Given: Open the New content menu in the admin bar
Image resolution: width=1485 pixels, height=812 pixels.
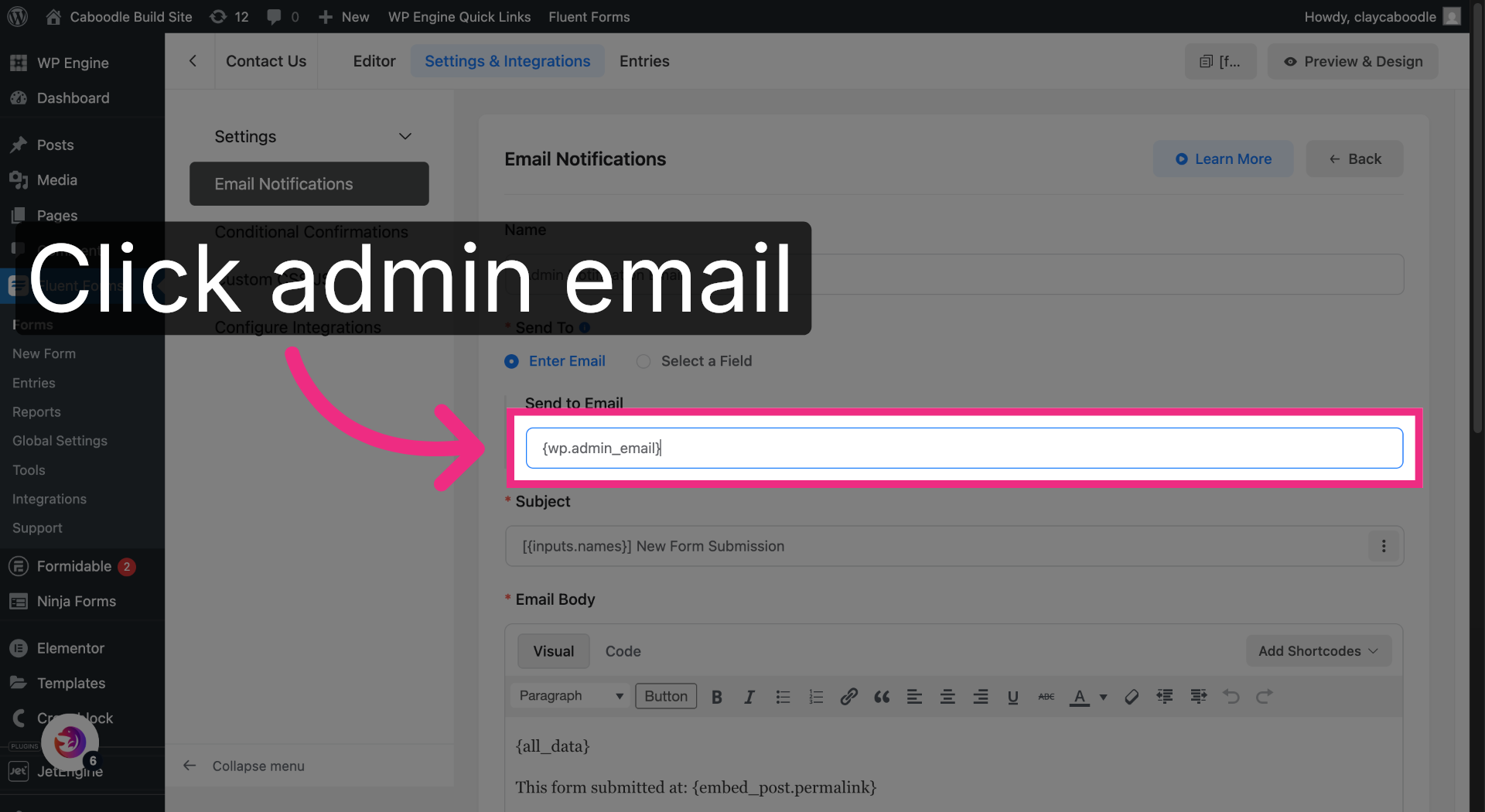Looking at the screenshot, I should [x=344, y=16].
